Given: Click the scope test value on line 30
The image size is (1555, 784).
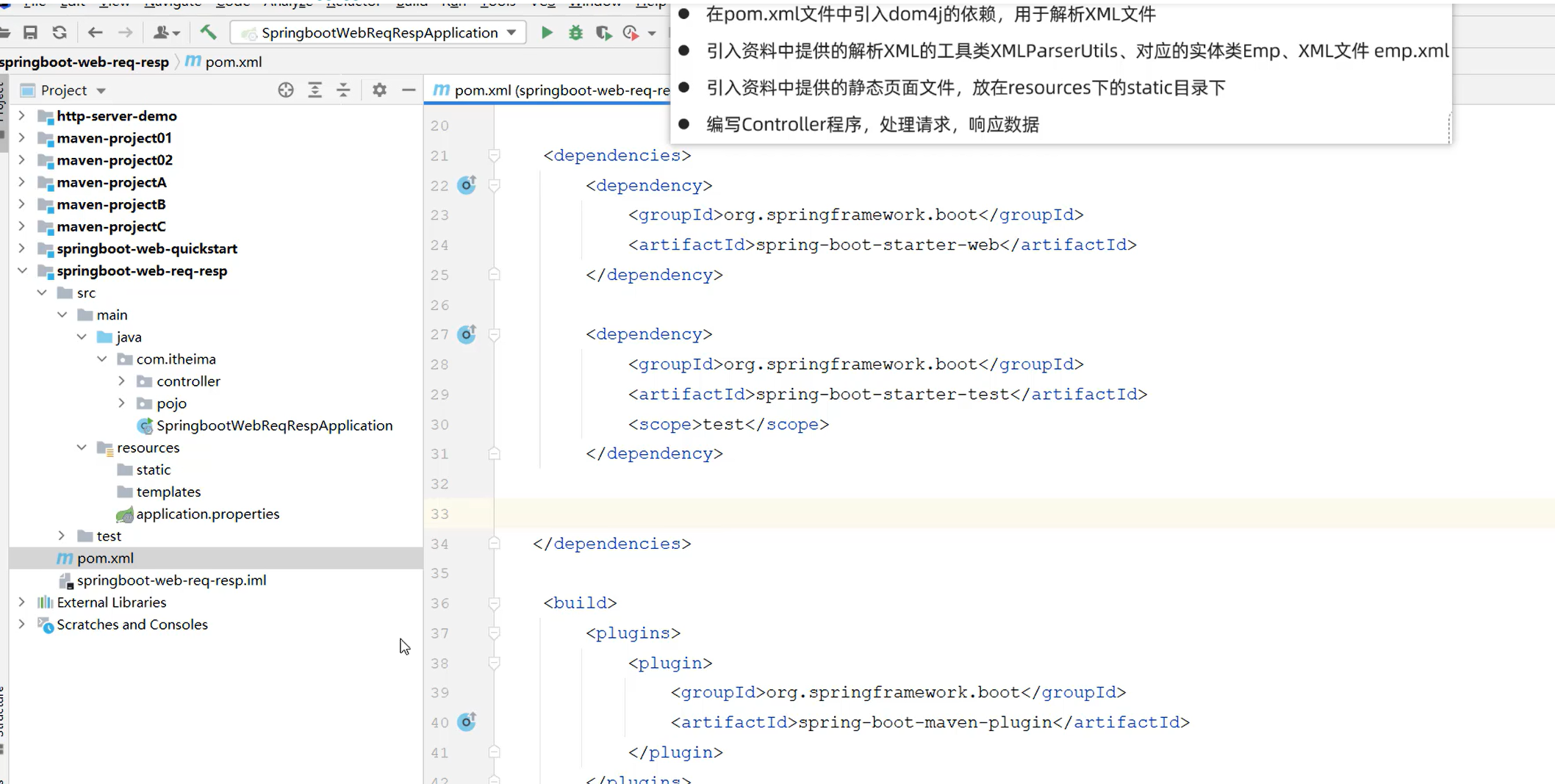Looking at the screenshot, I should pos(723,424).
